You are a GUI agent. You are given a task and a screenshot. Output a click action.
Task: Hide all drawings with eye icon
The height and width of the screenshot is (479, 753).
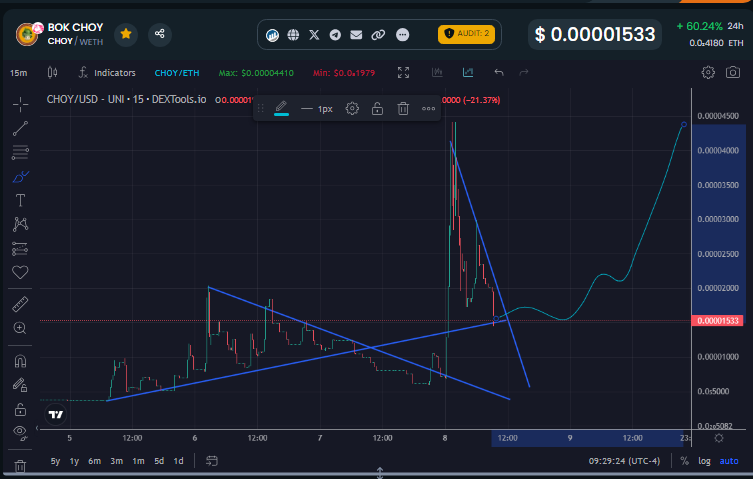point(20,431)
